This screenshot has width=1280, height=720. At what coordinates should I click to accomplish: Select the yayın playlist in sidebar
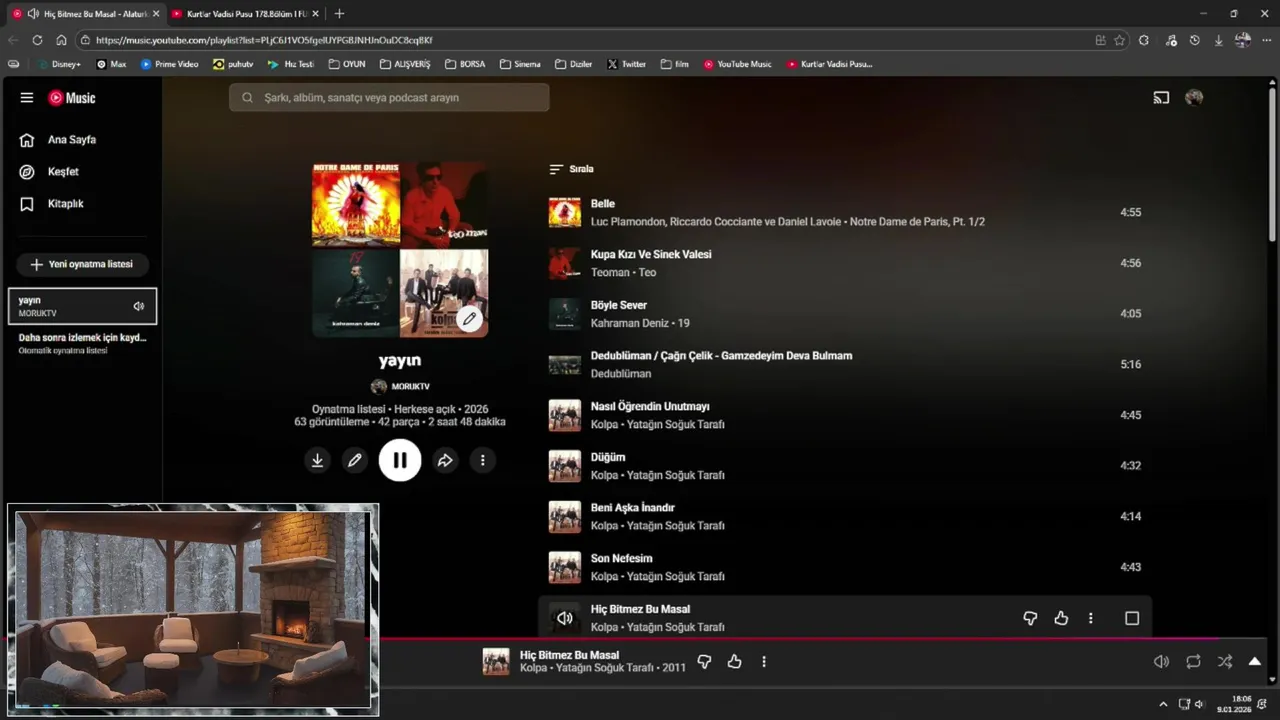click(82, 306)
